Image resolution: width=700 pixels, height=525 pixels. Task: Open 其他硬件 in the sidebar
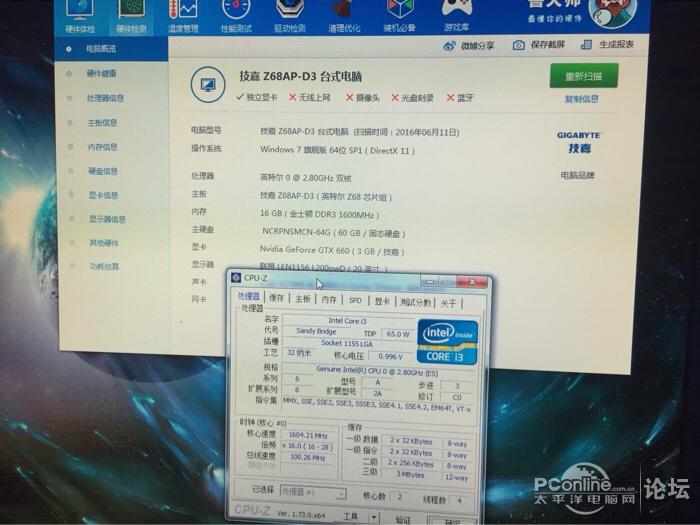pos(104,243)
